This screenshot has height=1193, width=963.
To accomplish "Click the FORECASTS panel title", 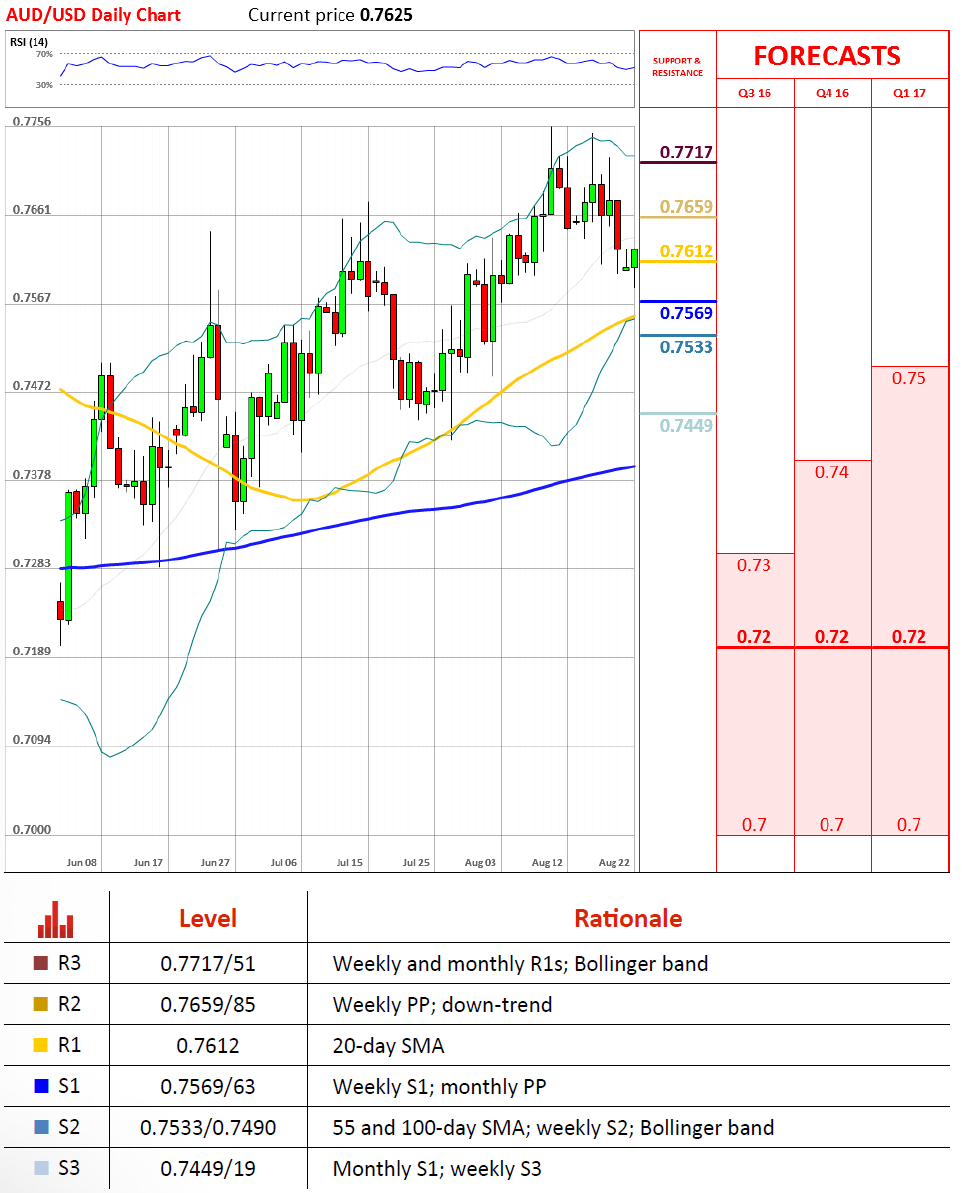I will 827,56.
